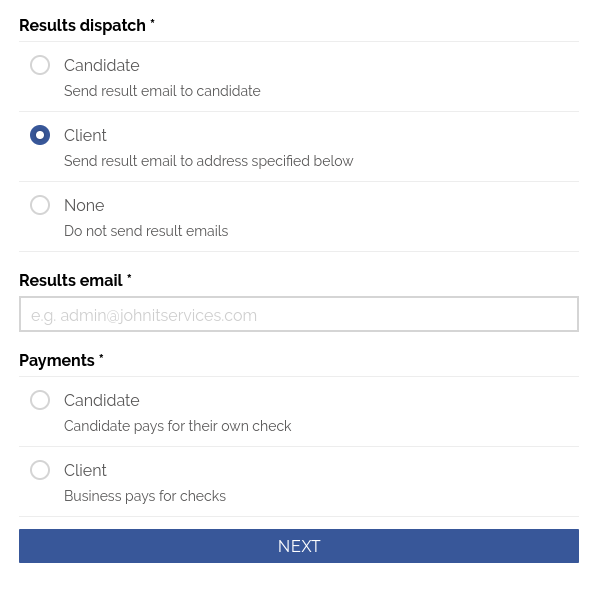Screen dimensions: 607x592
Task: Click the "Results email" field label
Action: tap(71, 280)
